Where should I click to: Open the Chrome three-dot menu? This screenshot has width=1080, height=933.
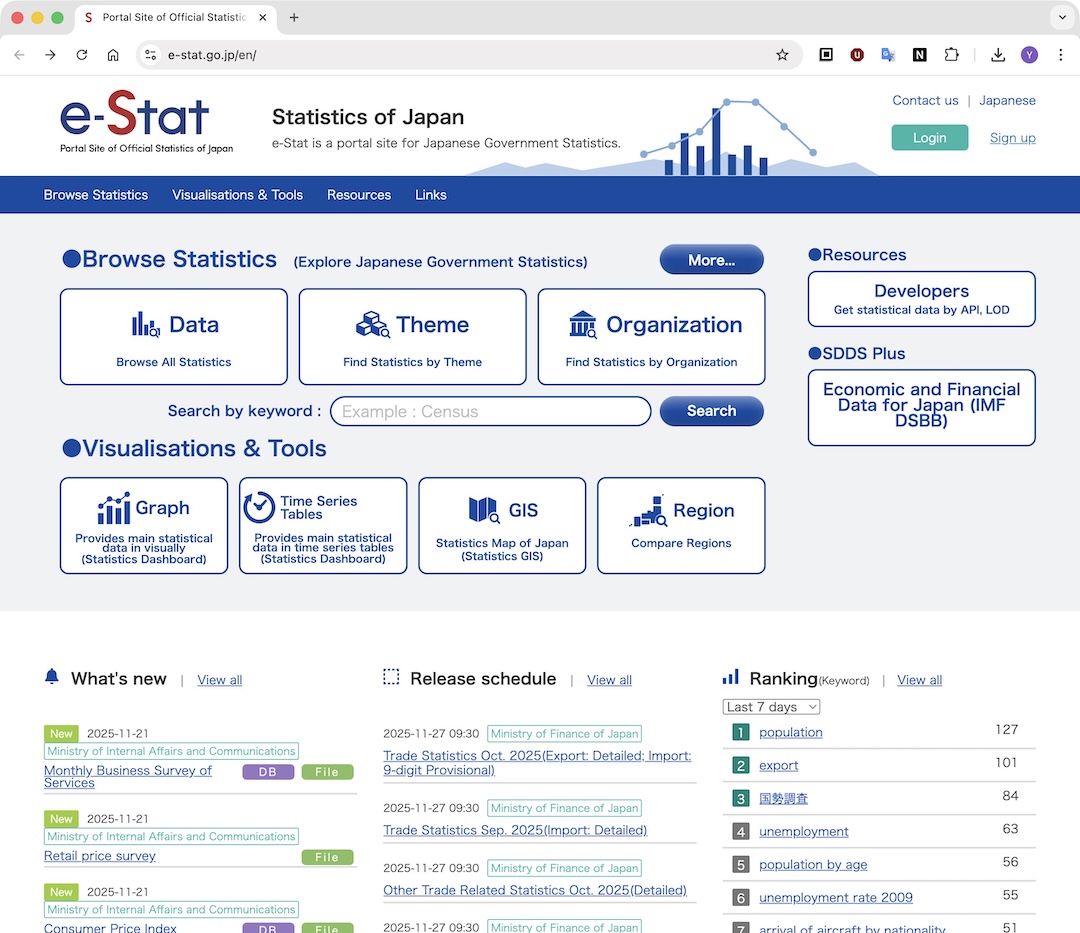[1061, 55]
